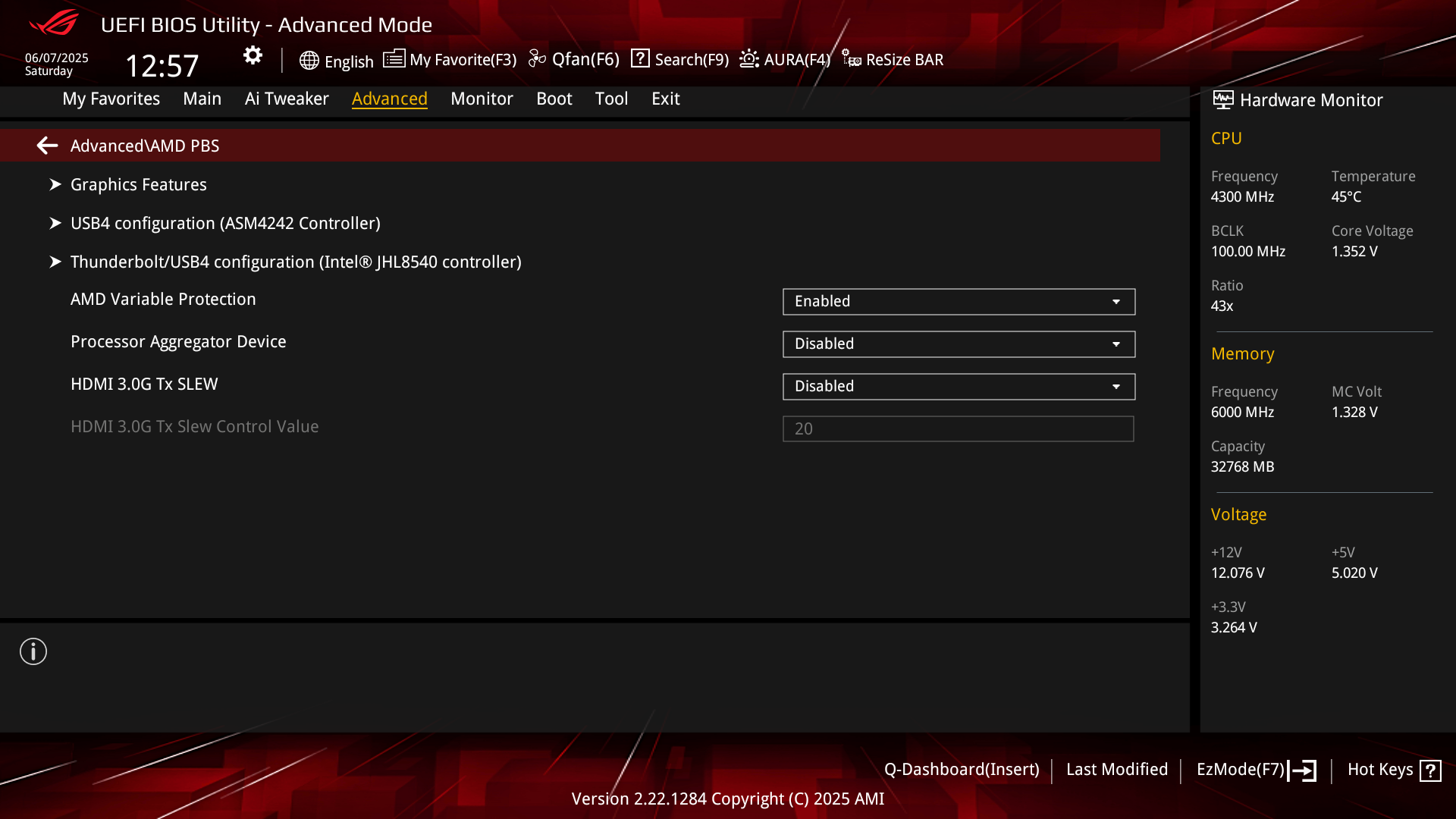This screenshot has width=1456, height=819.
Task: Click +12V reading 12.076 V
Action: pos(1238,573)
